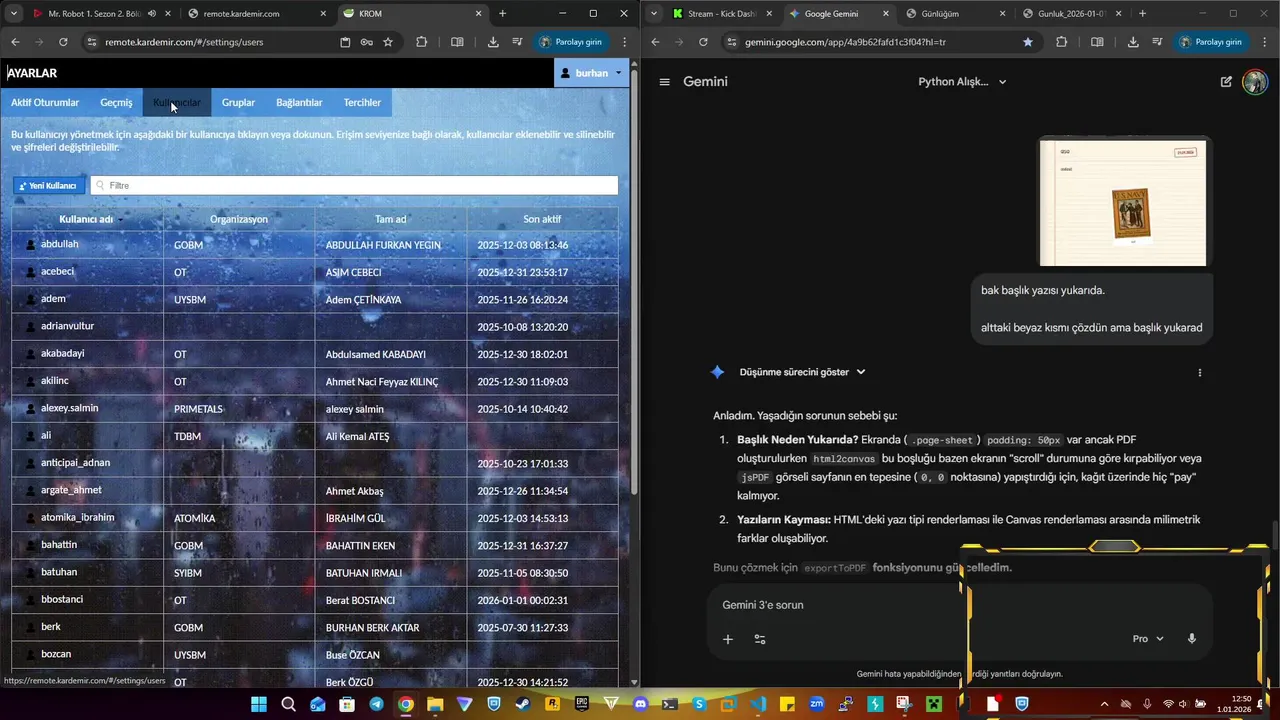
Task: Go back in left browser window
Action: (15, 42)
